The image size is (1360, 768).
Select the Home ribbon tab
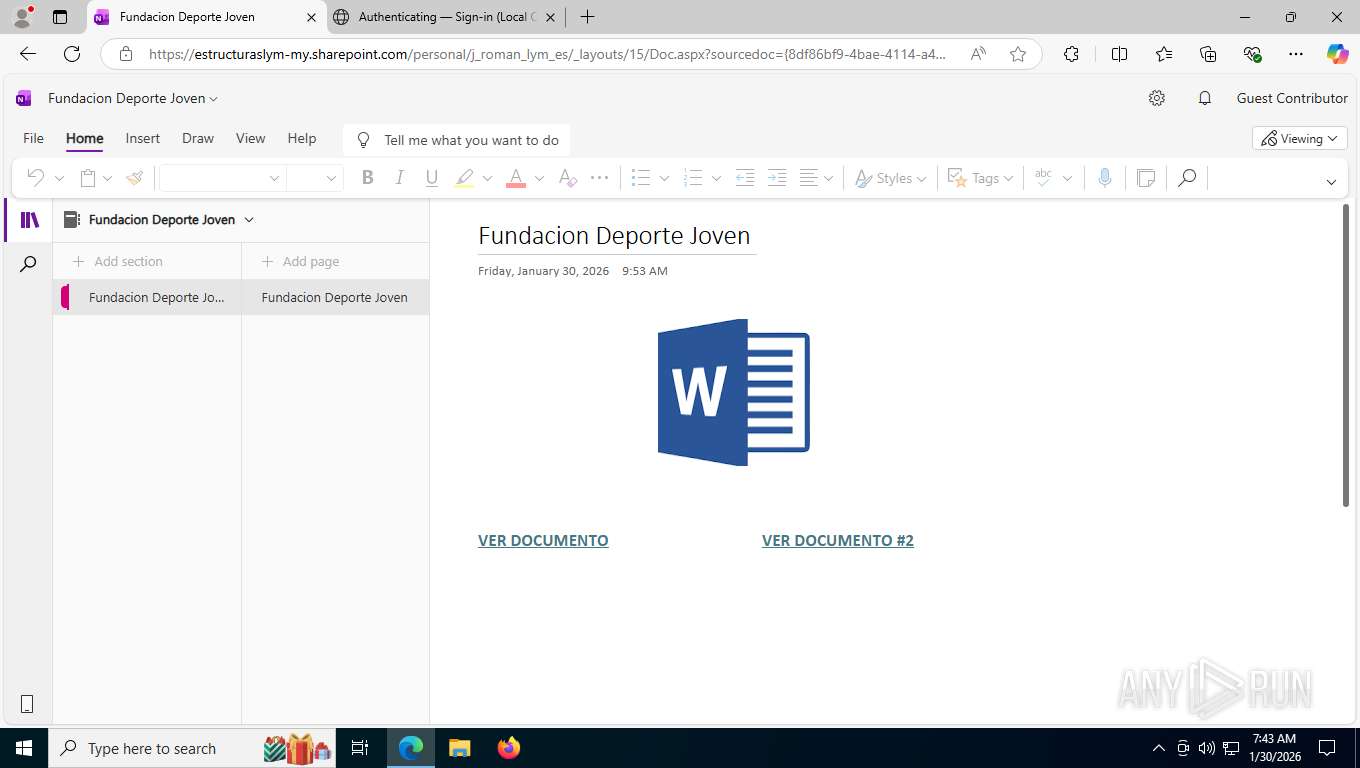(x=85, y=139)
